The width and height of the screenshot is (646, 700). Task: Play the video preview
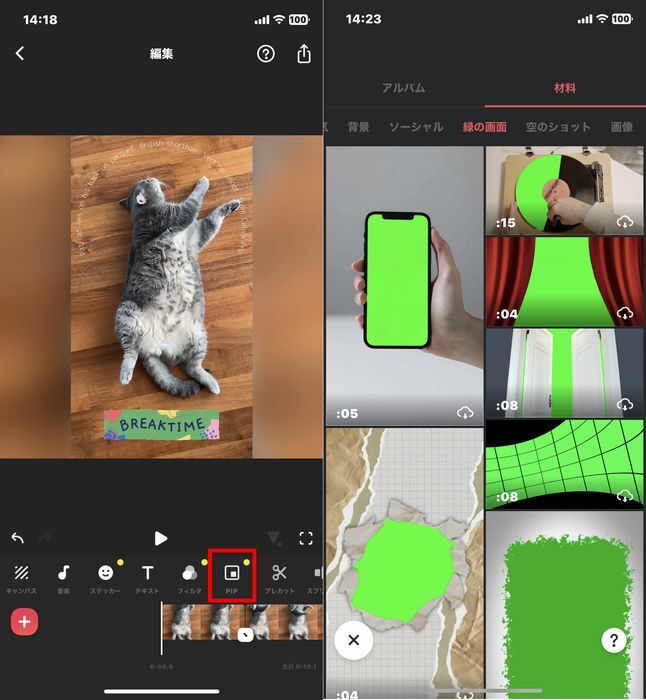[161, 538]
